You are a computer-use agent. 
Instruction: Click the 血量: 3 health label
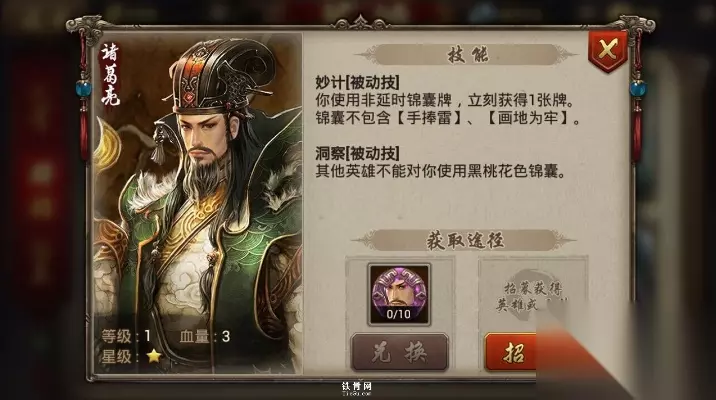point(205,337)
